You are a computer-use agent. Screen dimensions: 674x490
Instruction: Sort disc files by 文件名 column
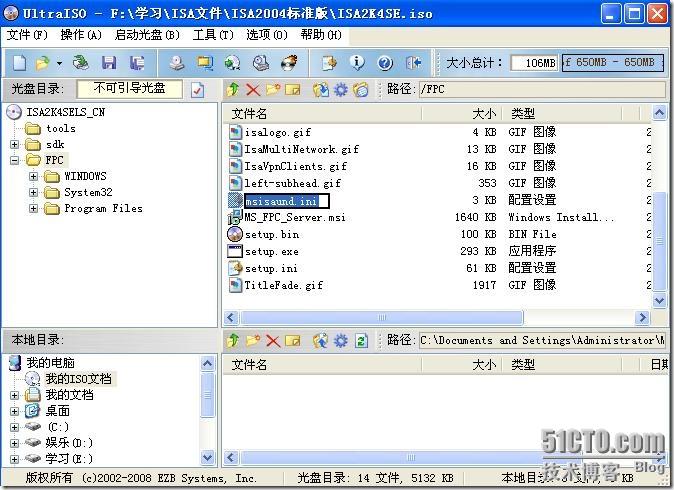click(x=322, y=114)
